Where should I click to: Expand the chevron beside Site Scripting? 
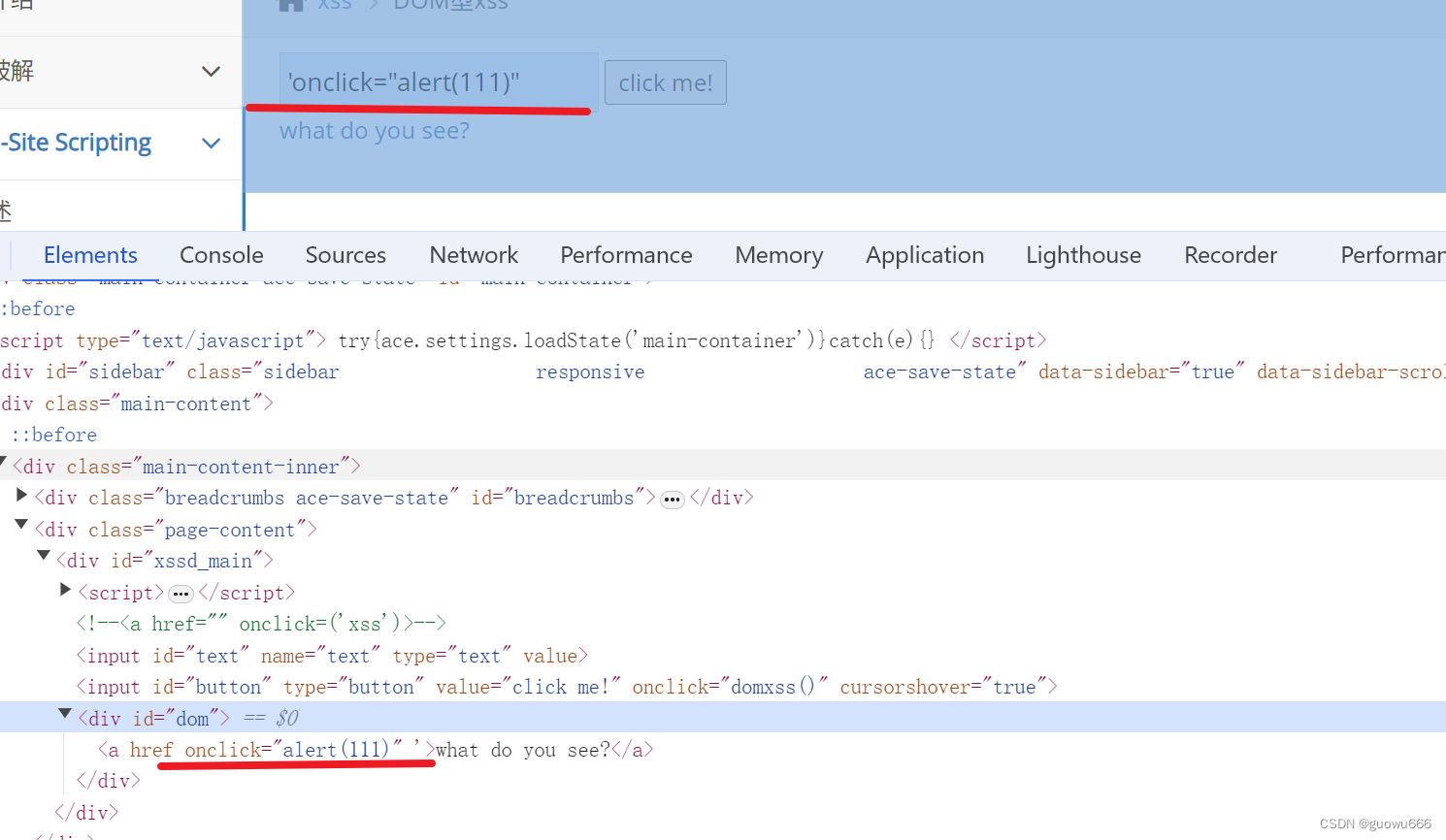coord(211,144)
